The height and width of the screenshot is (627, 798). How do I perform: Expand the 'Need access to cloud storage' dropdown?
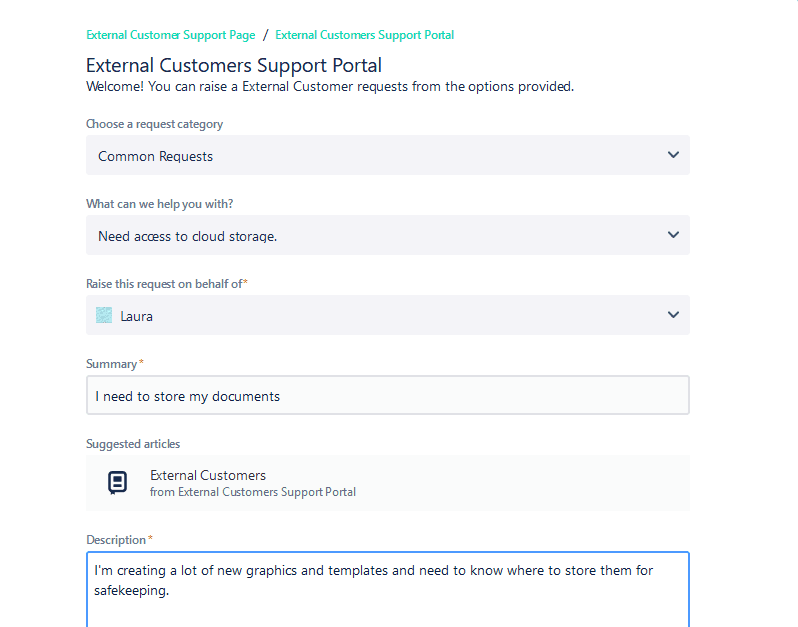click(387, 235)
